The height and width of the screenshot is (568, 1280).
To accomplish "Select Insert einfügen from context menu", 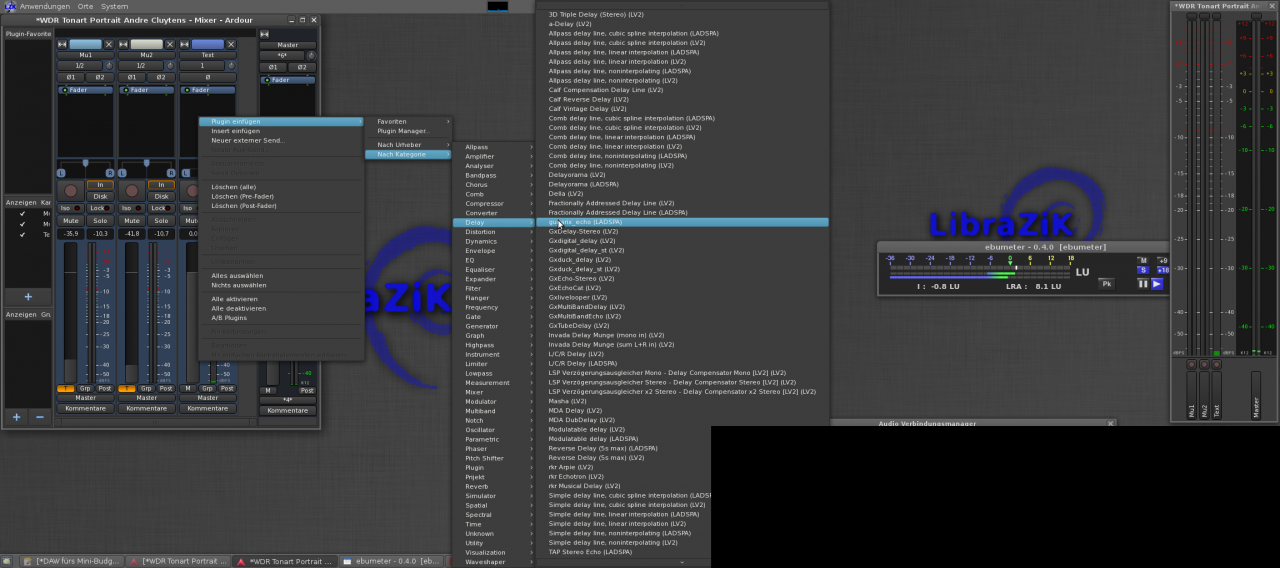I will [x=281, y=131].
